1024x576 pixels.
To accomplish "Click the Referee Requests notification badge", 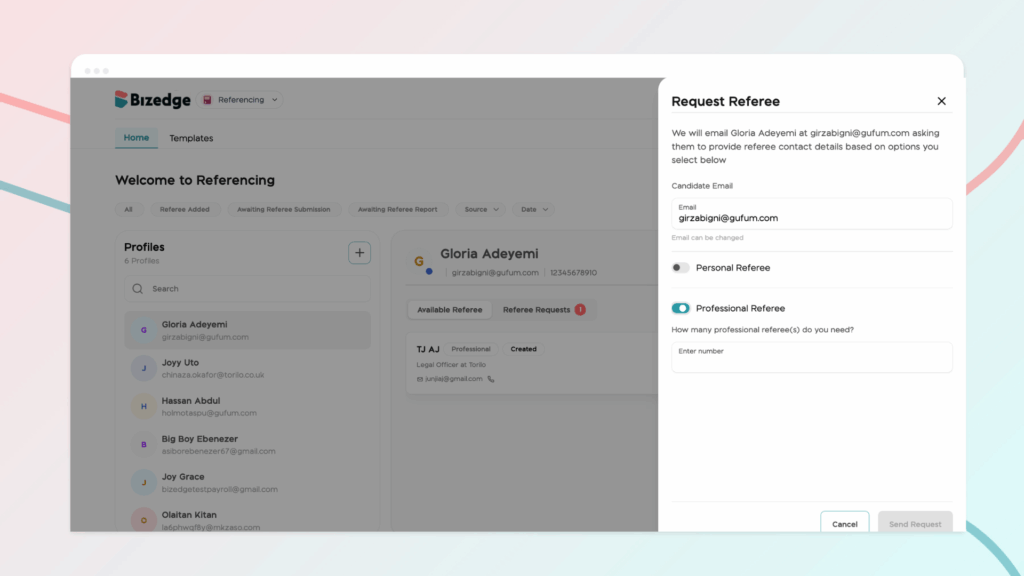I will (580, 310).
